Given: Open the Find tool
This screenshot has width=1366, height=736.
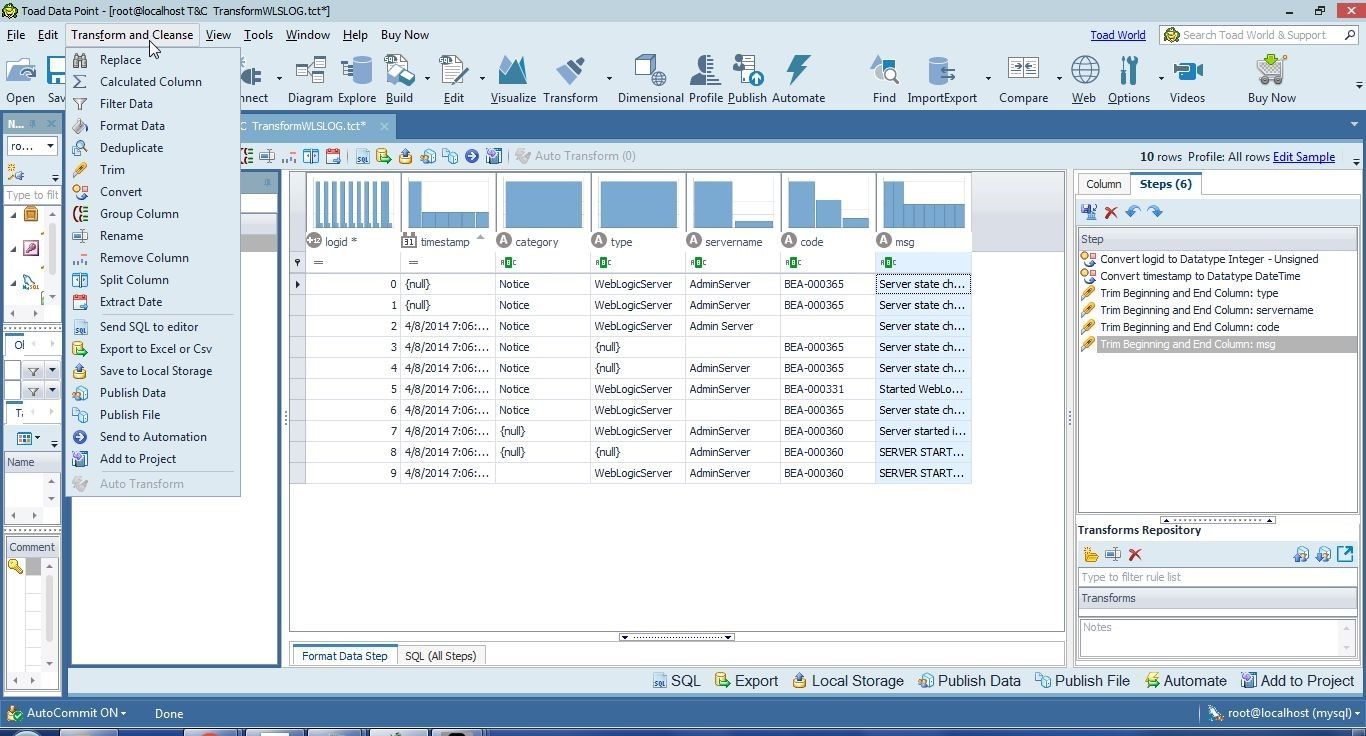Looking at the screenshot, I should (884, 79).
